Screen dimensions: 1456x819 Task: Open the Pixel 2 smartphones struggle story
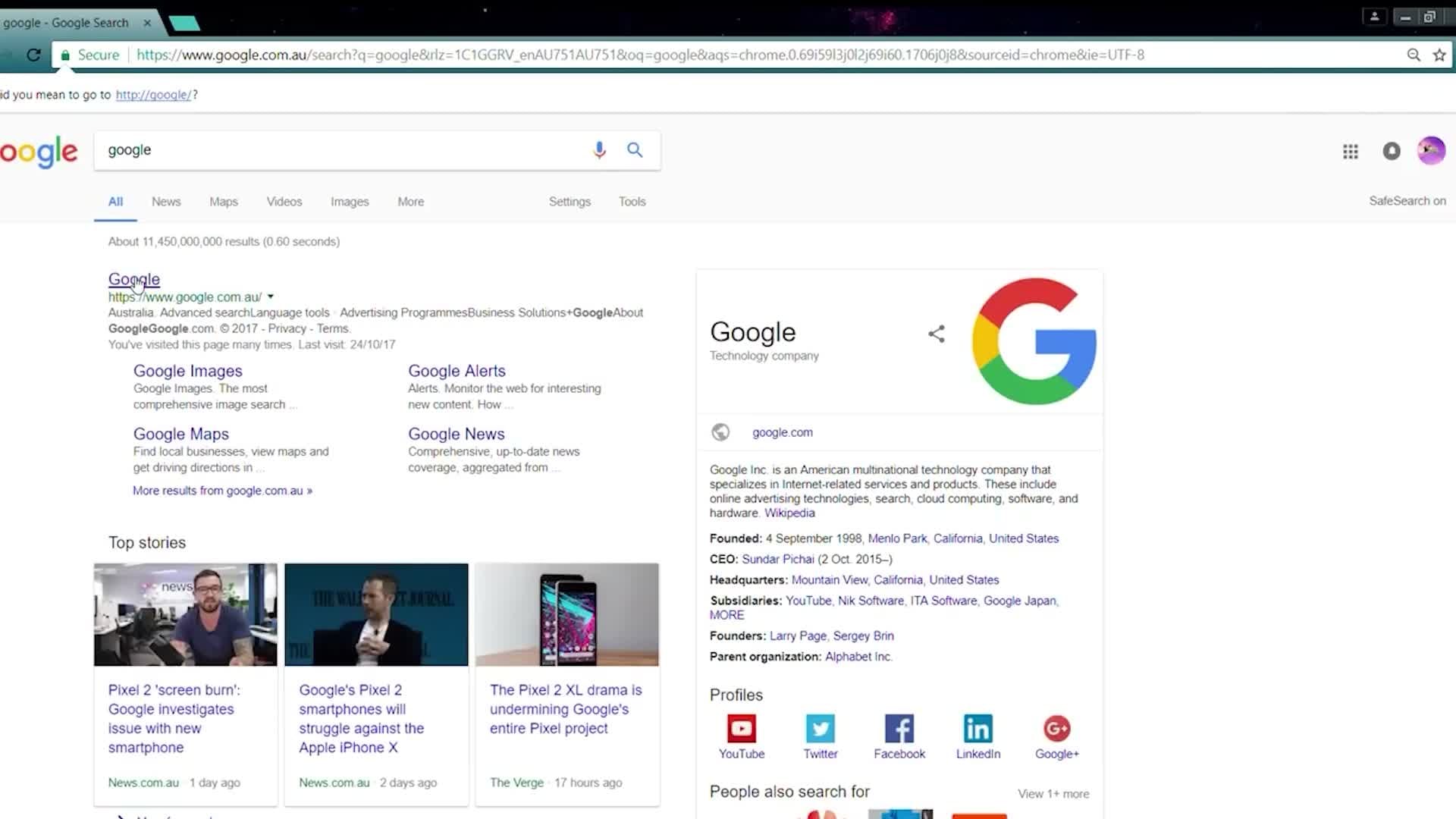[x=361, y=719]
